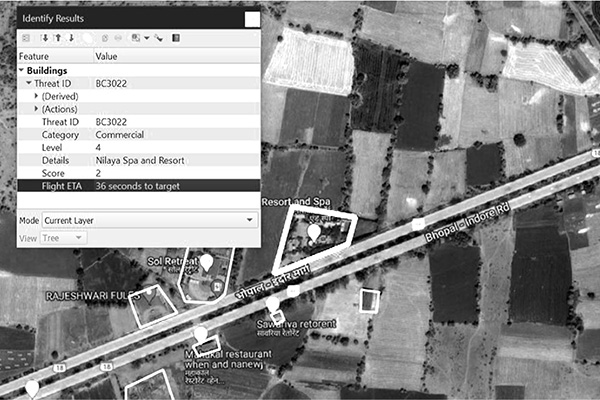
Task: Click the Help icon in Identify toolbar
Action: (176, 38)
